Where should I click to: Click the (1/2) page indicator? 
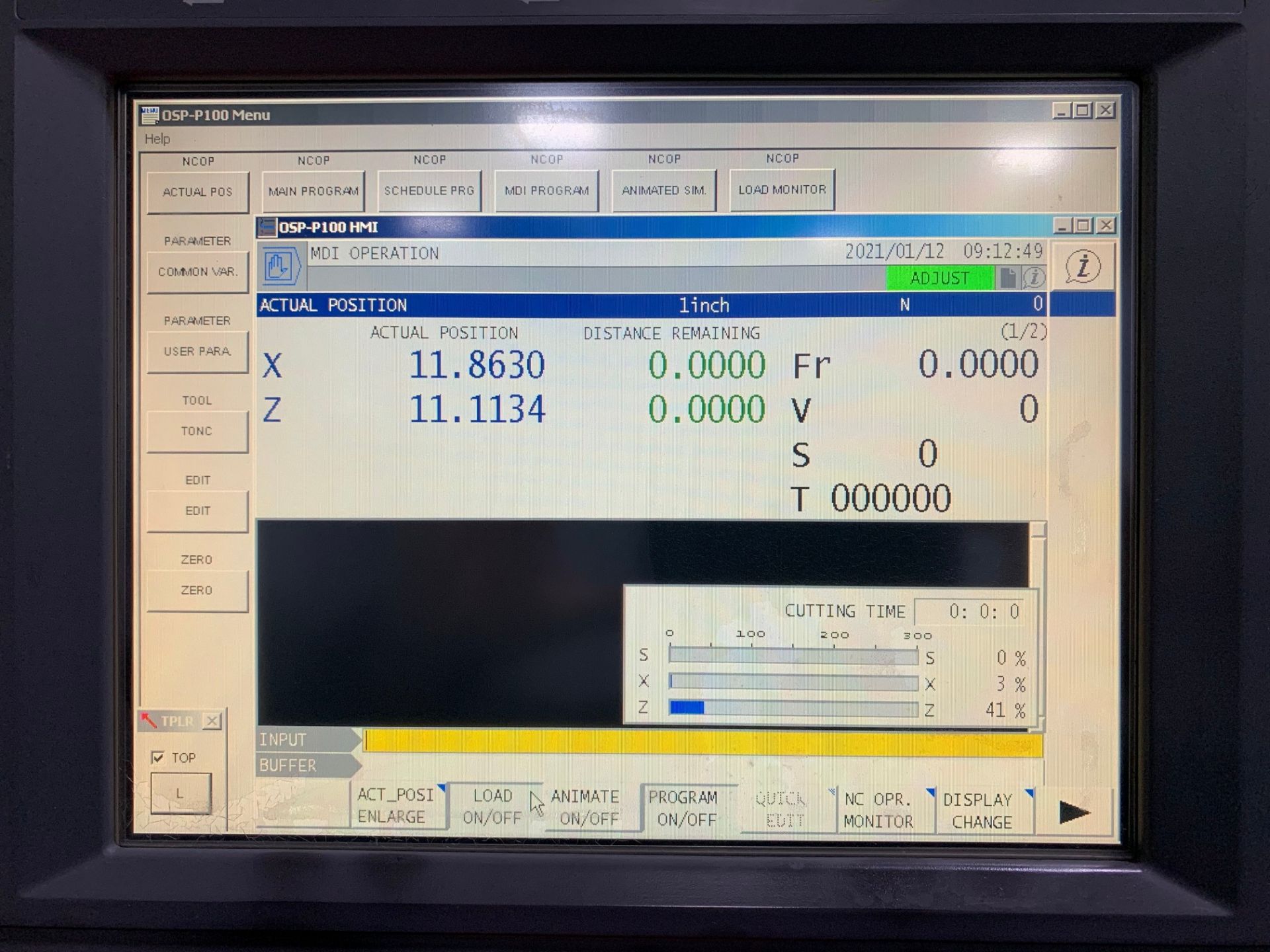coord(1023,331)
